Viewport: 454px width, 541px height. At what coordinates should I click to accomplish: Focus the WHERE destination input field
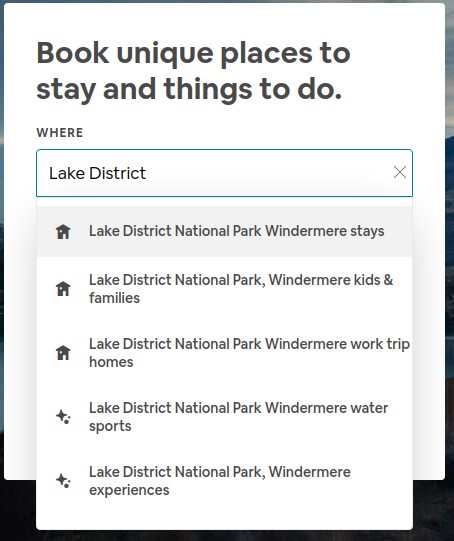(x=224, y=173)
